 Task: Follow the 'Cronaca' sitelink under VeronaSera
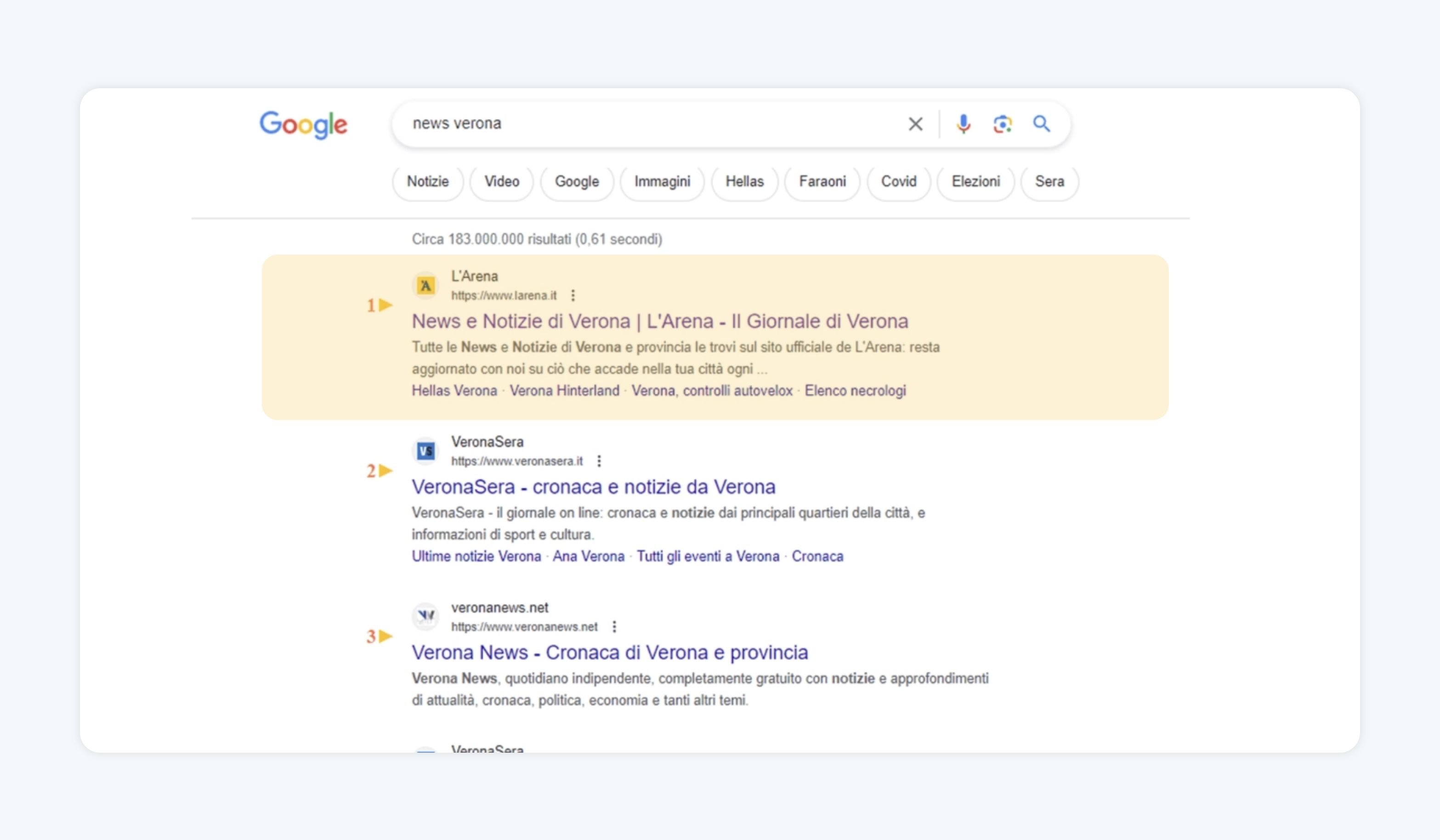(817, 556)
